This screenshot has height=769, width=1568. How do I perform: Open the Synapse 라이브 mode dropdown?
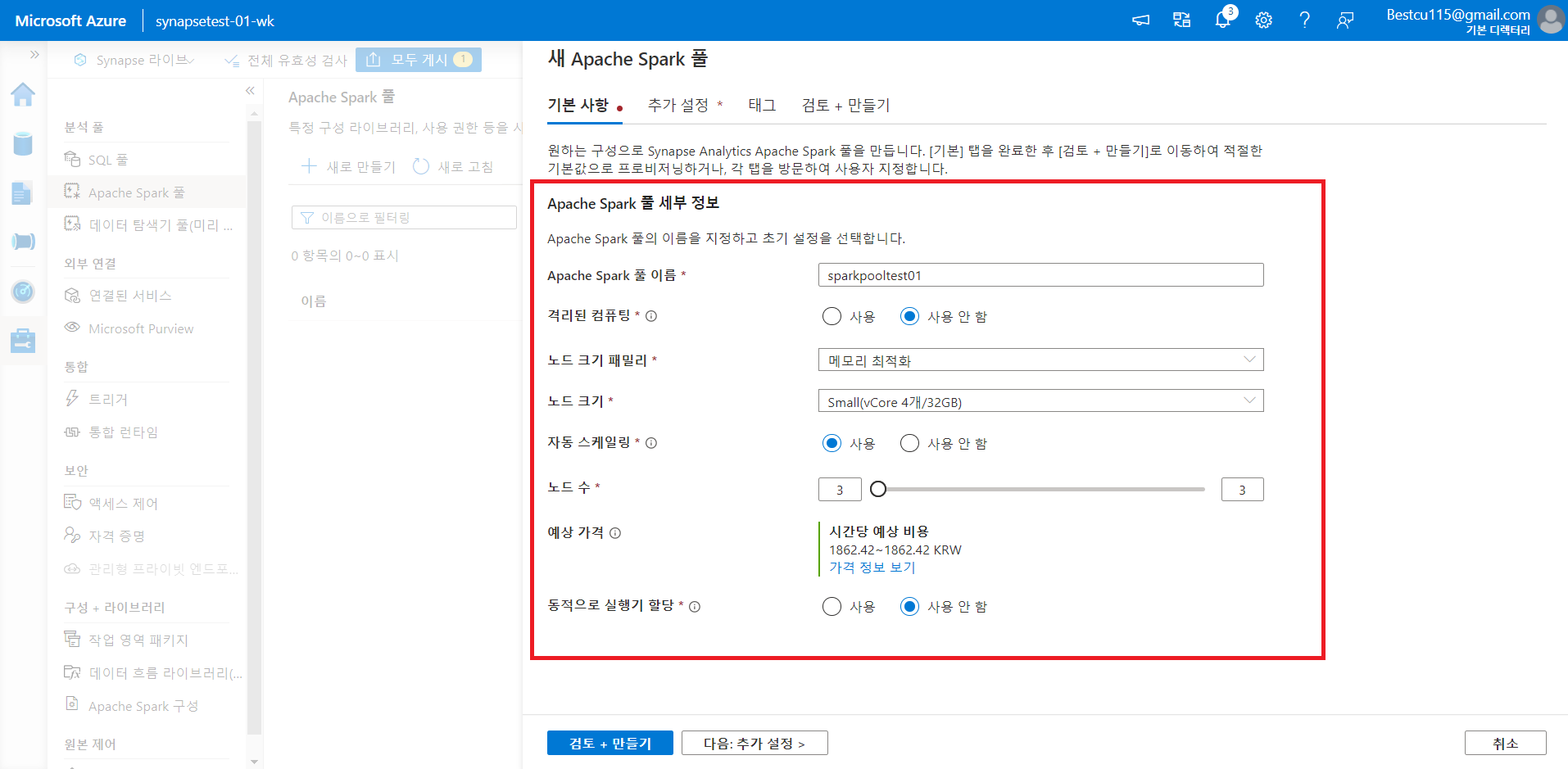[134, 60]
